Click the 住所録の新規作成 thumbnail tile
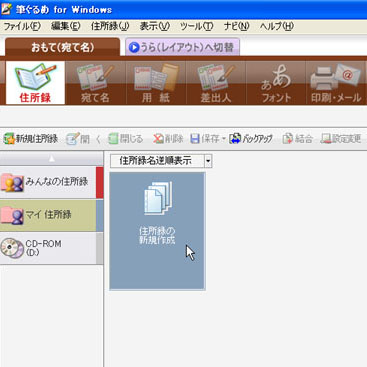Screen dimensions: 367x367 click(157, 231)
